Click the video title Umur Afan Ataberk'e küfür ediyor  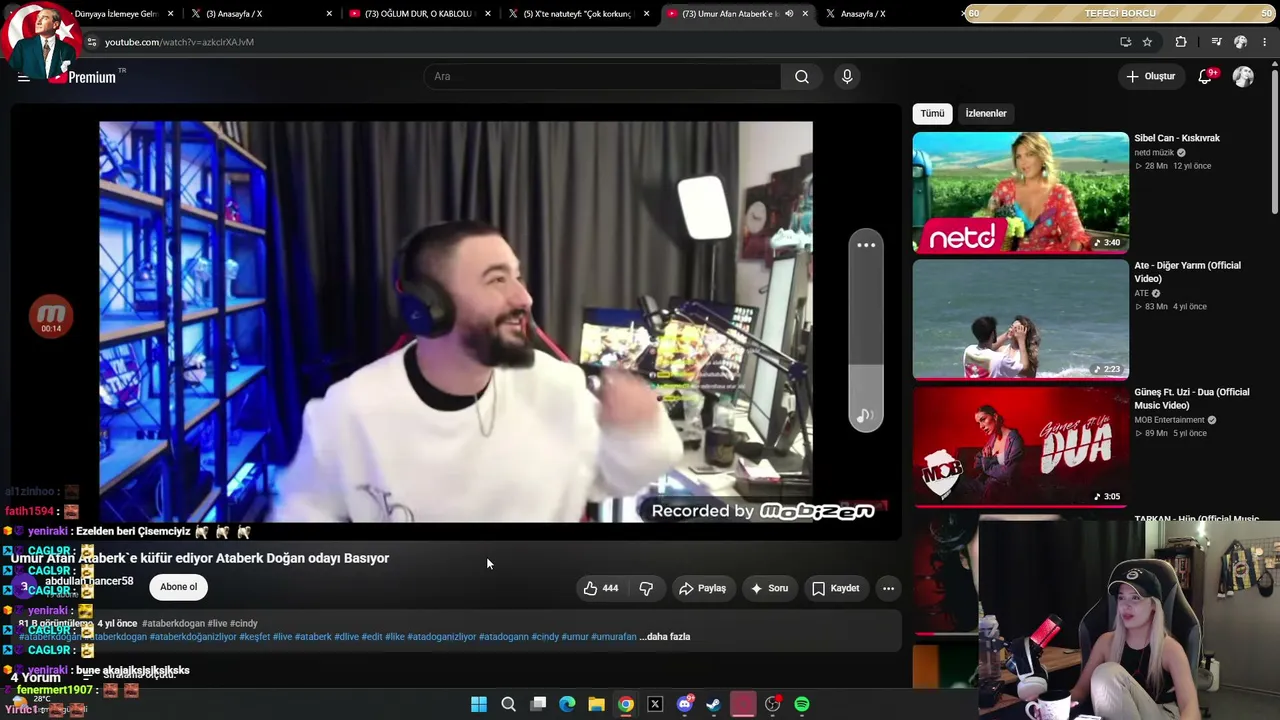pos(200,558)
